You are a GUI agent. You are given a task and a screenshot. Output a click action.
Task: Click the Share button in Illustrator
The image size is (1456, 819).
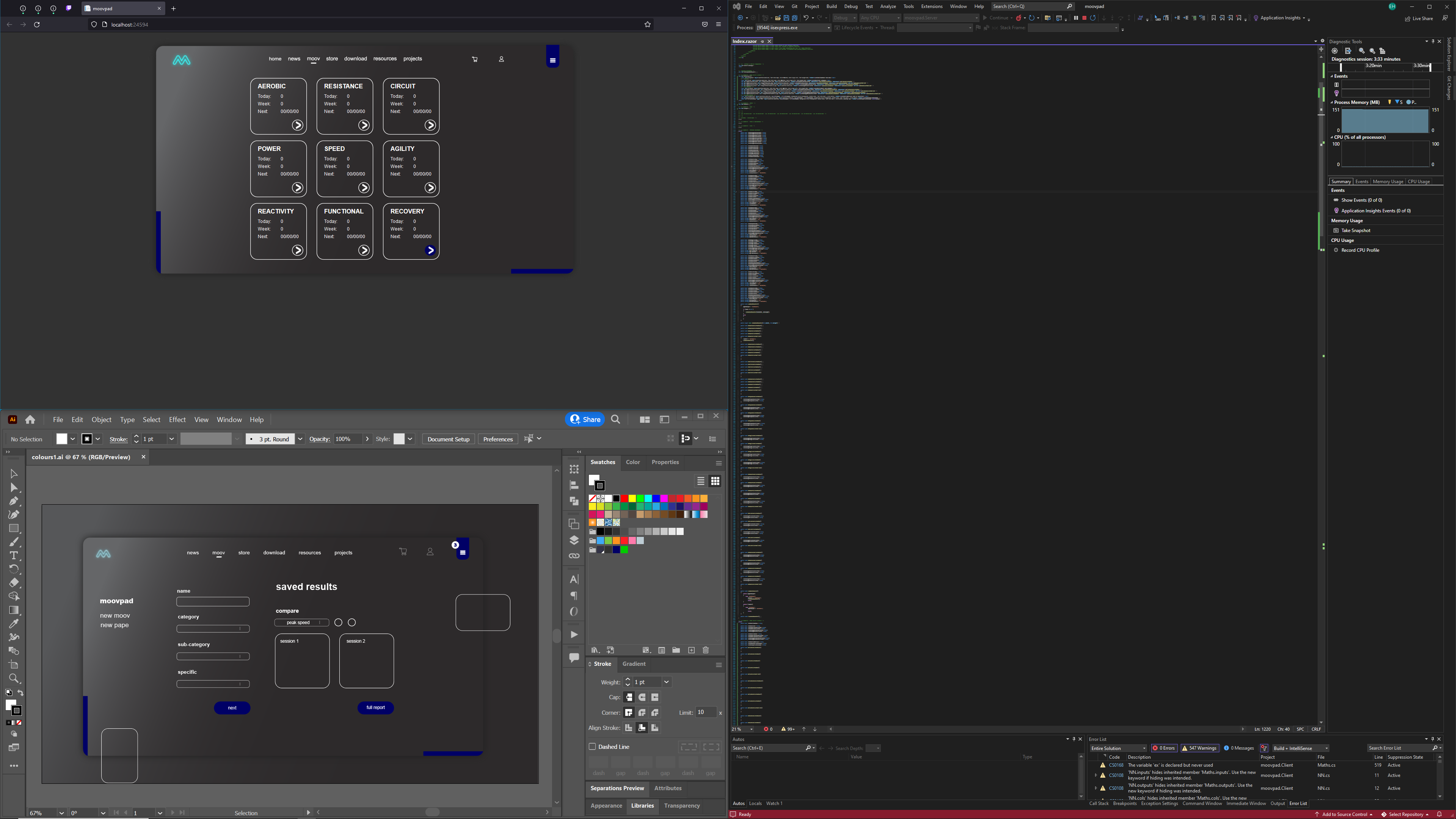(585, 420)
